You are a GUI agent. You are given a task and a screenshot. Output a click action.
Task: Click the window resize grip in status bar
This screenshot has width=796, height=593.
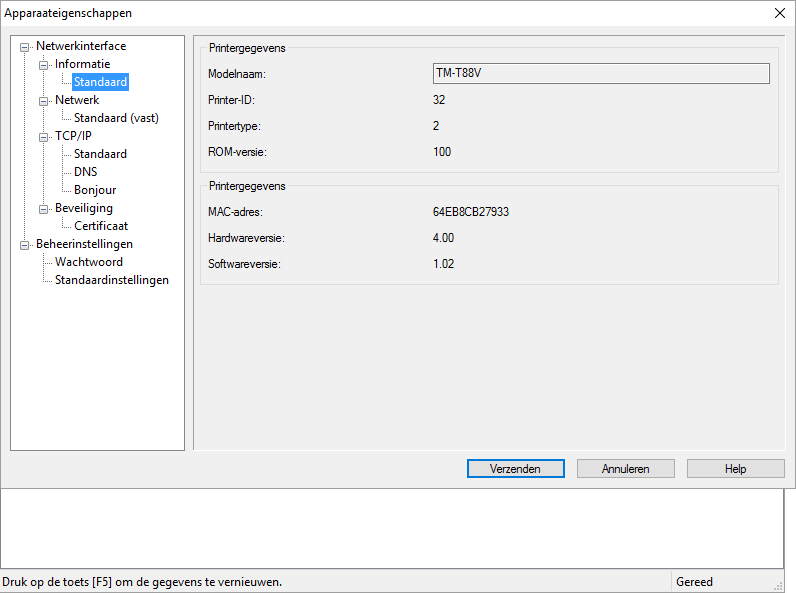point(778,586)
